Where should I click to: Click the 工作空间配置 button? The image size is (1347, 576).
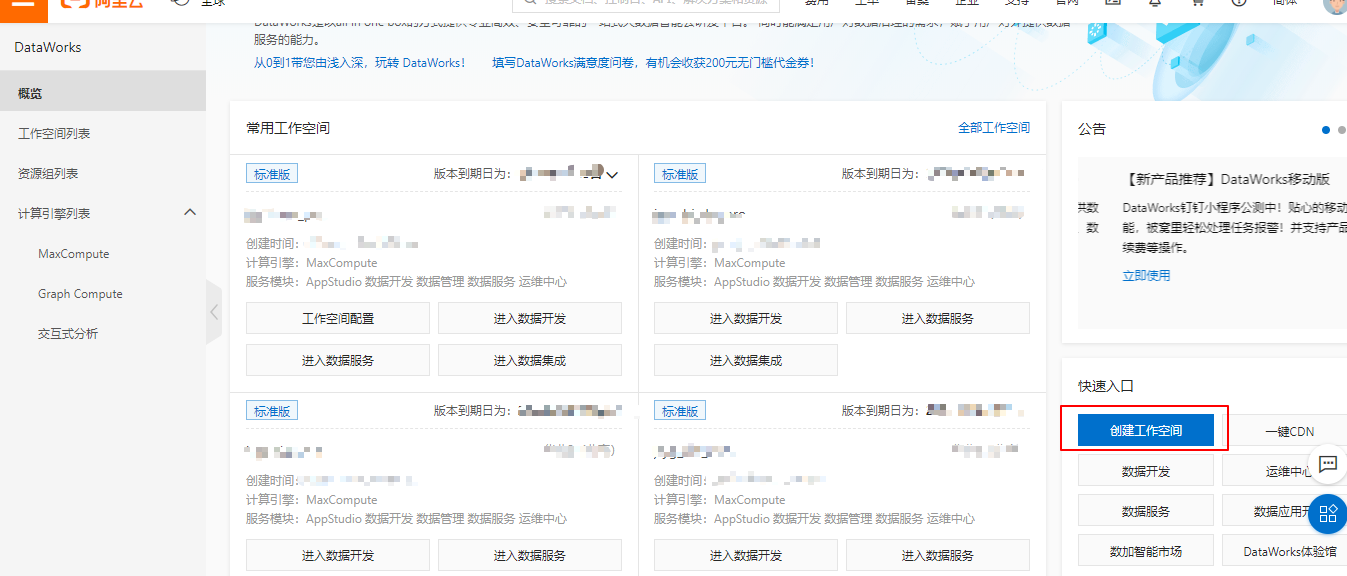tap(338, 318)
